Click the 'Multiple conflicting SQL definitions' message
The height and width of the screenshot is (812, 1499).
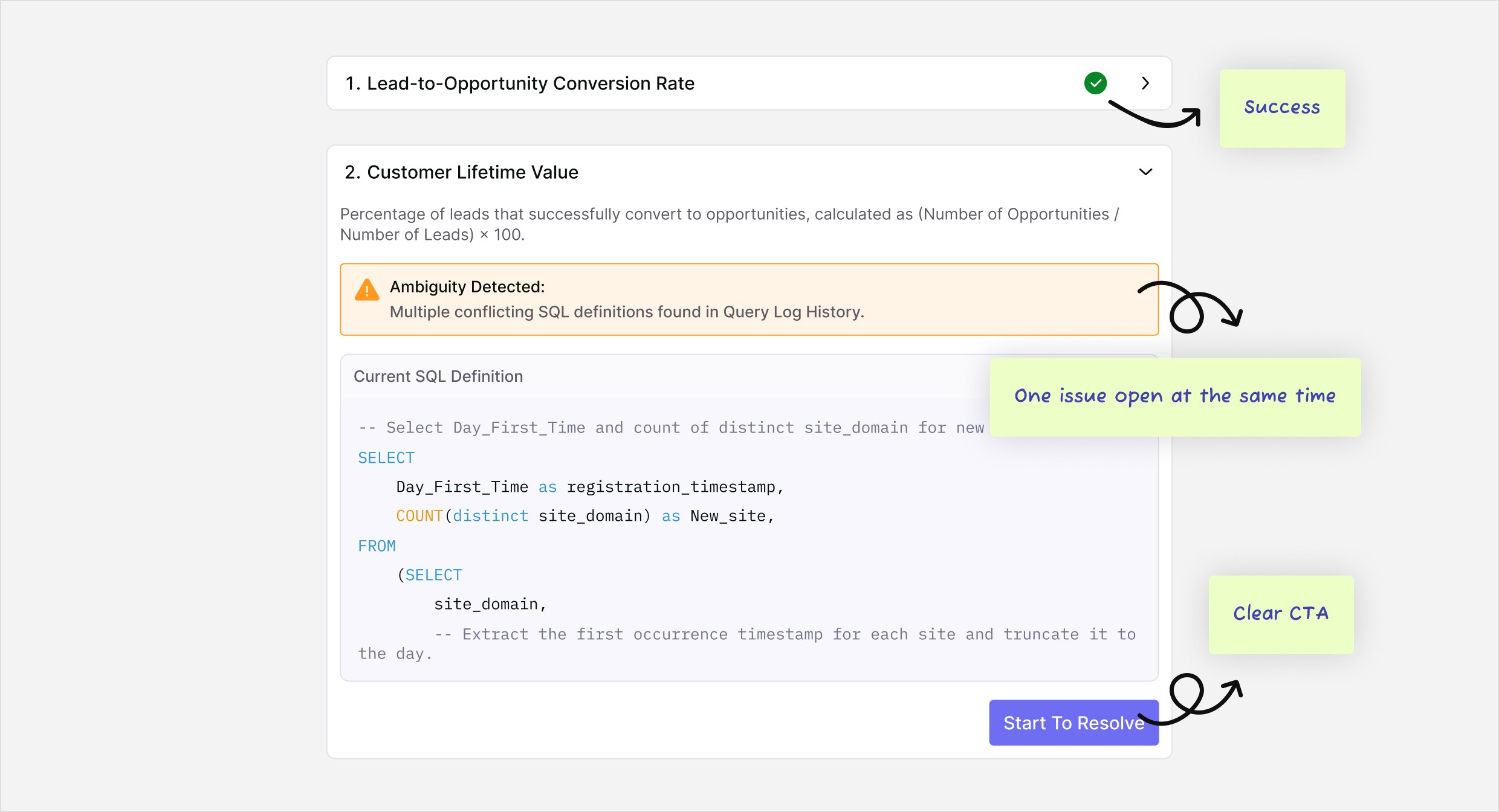click(626, 312)
